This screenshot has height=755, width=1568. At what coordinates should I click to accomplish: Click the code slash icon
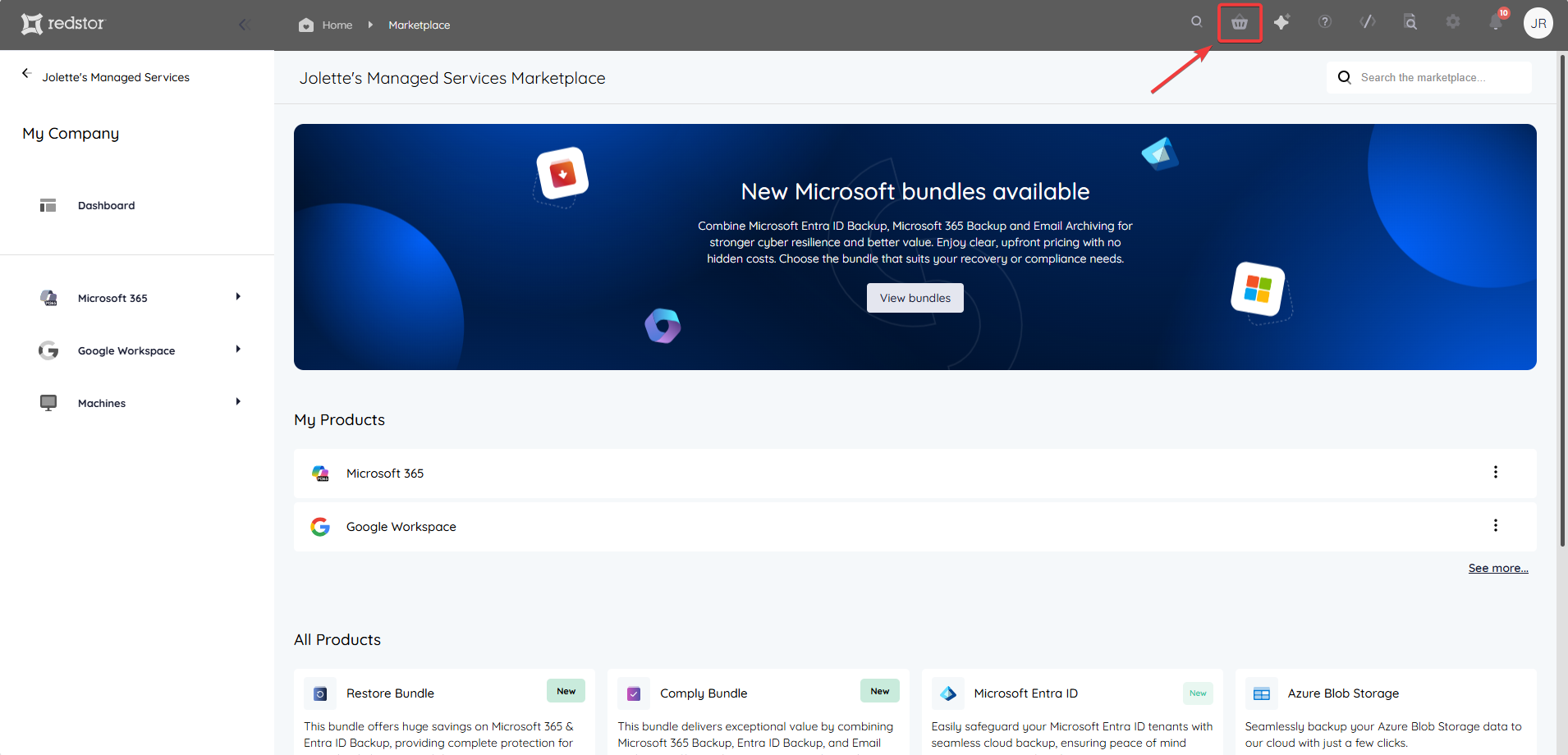pyautogui.click(x=1368, y=22)
